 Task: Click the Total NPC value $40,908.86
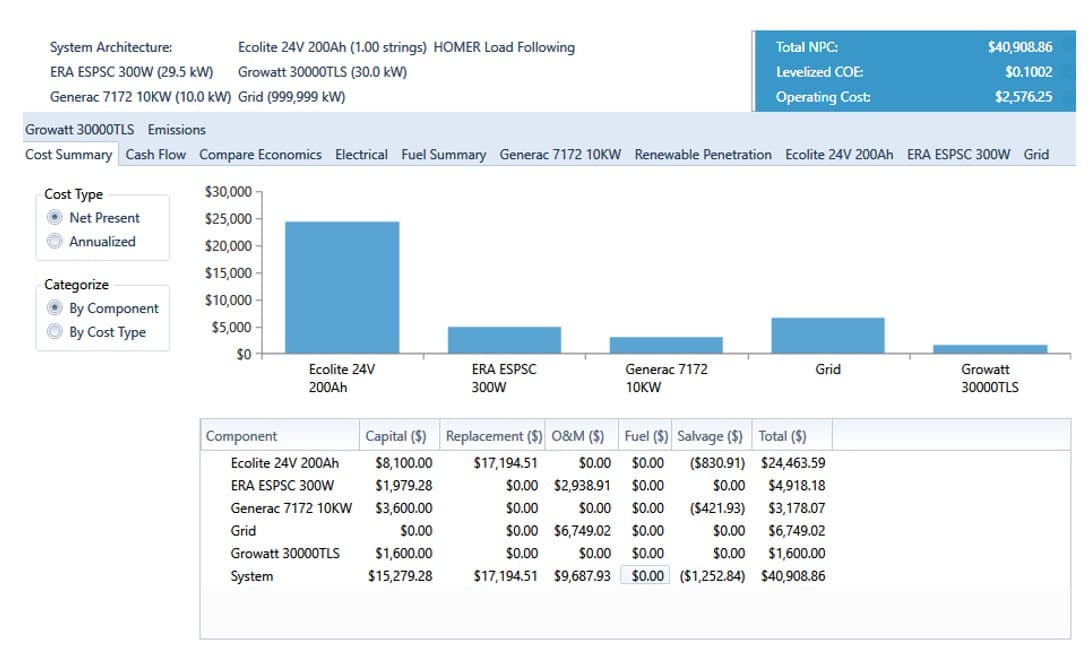tap(1020, 47)
